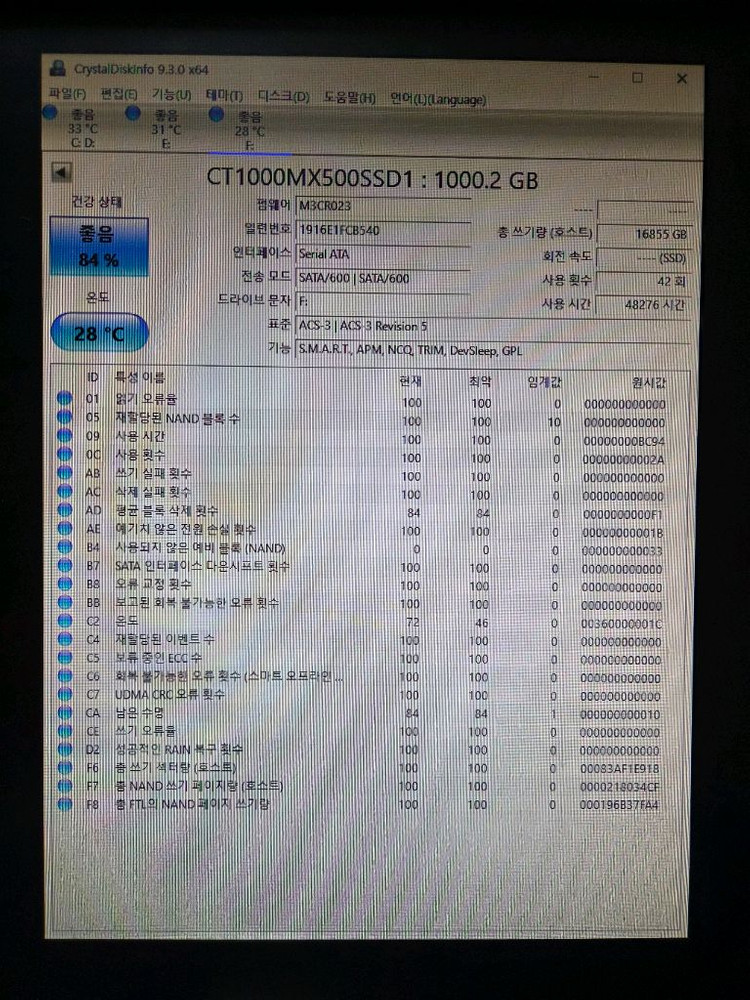Click status icon for CE 쓰기 오류율
Image resolution: width=750 pixels, height=1000 pixels.
(65, 731)
